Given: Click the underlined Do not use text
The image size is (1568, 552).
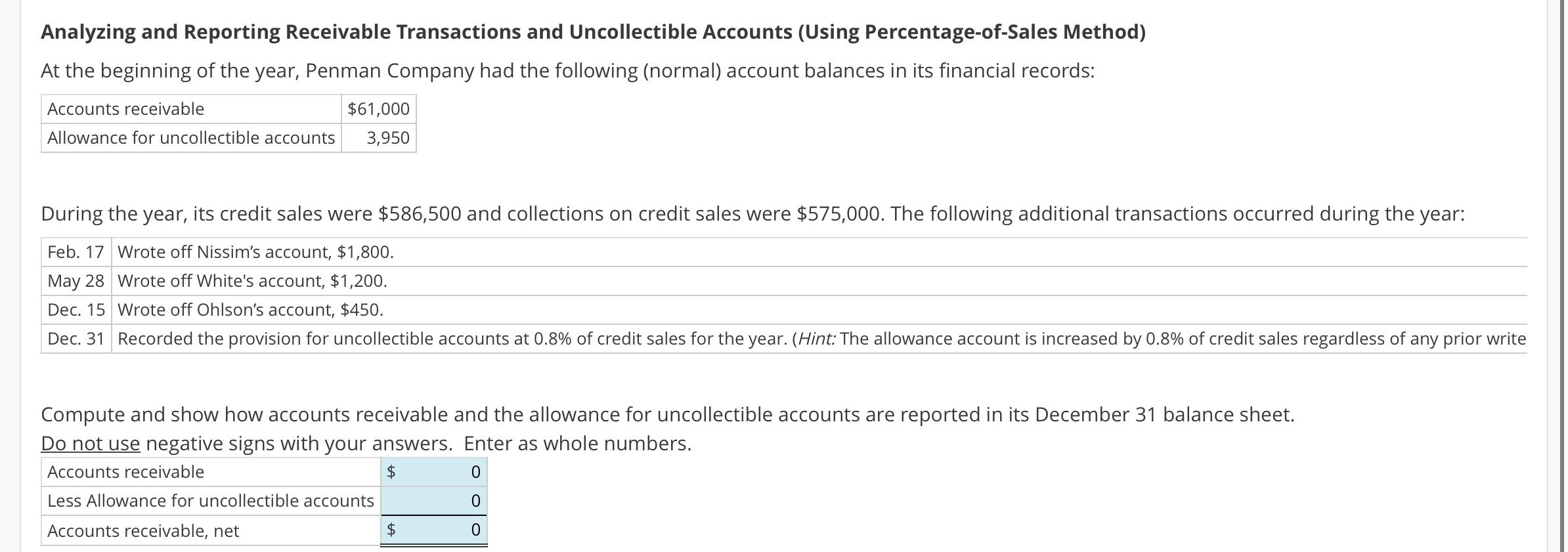Looking at the screenshot, I should [x=89, y=443].
